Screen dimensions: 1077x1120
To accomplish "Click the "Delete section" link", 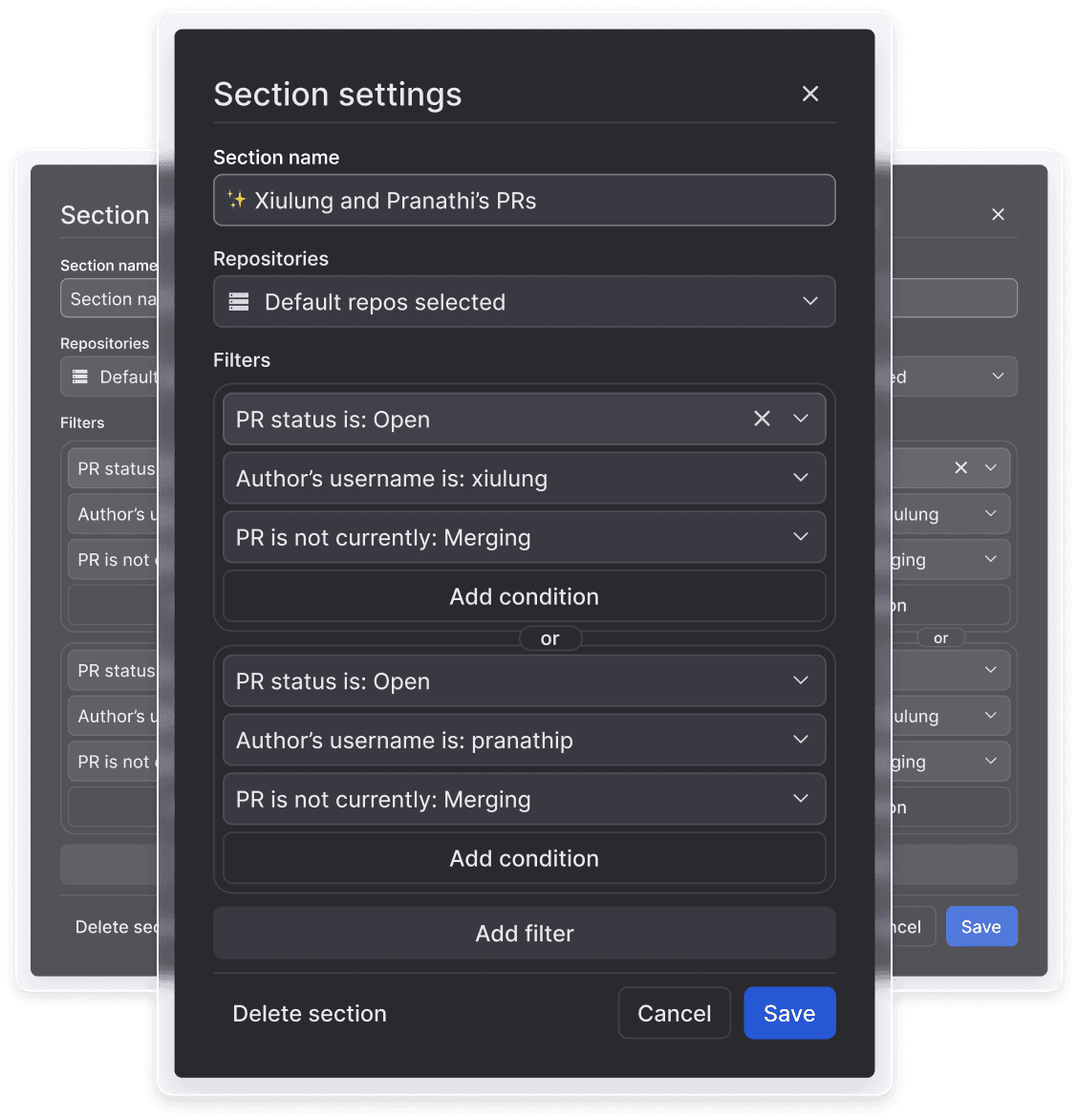I will click(x=309, y=1013).
